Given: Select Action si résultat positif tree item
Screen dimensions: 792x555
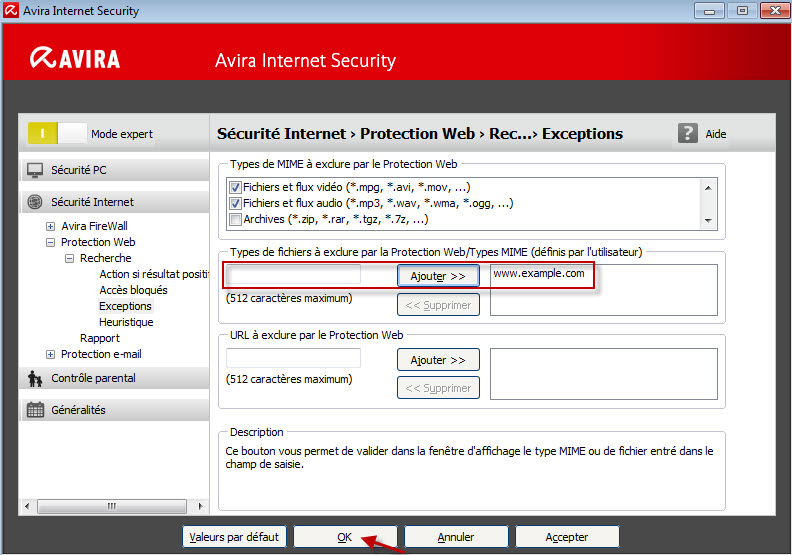Looking at the screenshot, I should point(154,274).
